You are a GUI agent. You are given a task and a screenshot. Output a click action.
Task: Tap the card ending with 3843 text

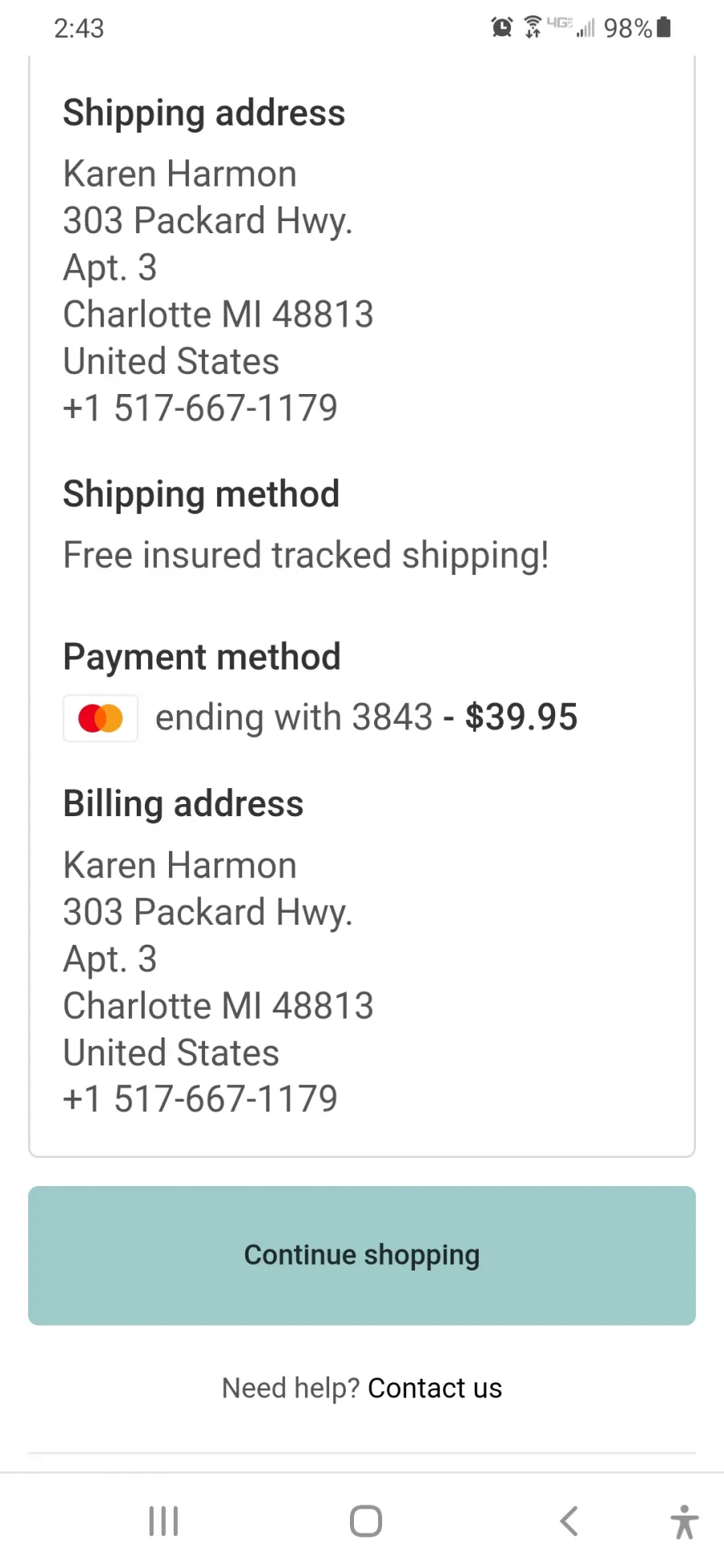coord(294,717)
